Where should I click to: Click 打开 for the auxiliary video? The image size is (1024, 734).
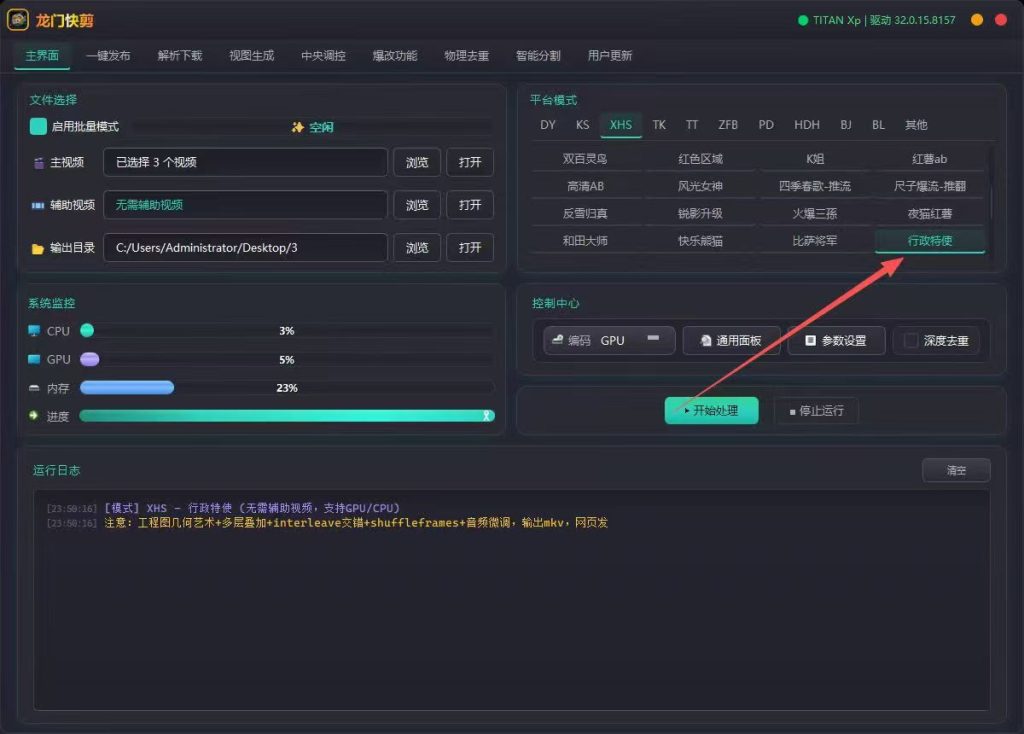[470, 205]
